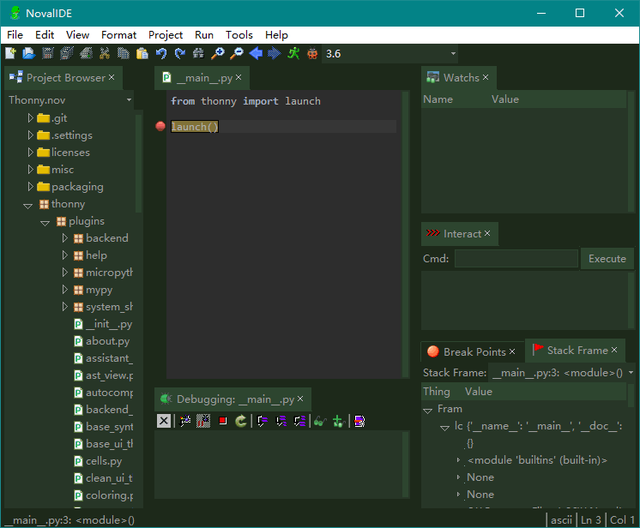Viewport: 640px width, 528px height.
Task: Click the Undo arrow in toolbar
Action: 161,53
